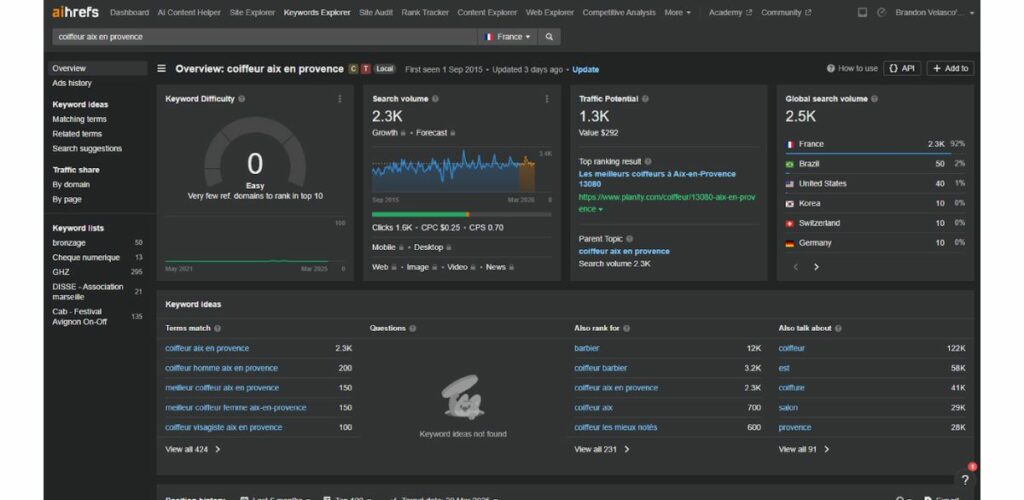This screenshot has height=500, width=1024.
Task: Open the France country dropdown
Action: tap(508, 37)
